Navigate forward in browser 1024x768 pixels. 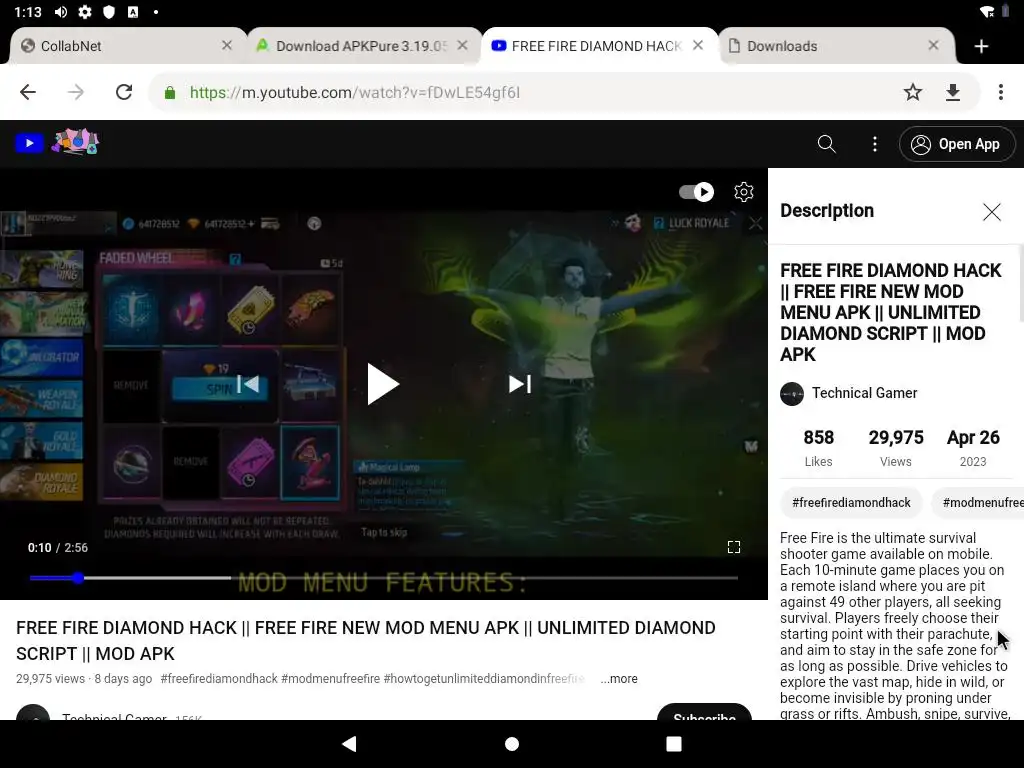pos(76,92)
